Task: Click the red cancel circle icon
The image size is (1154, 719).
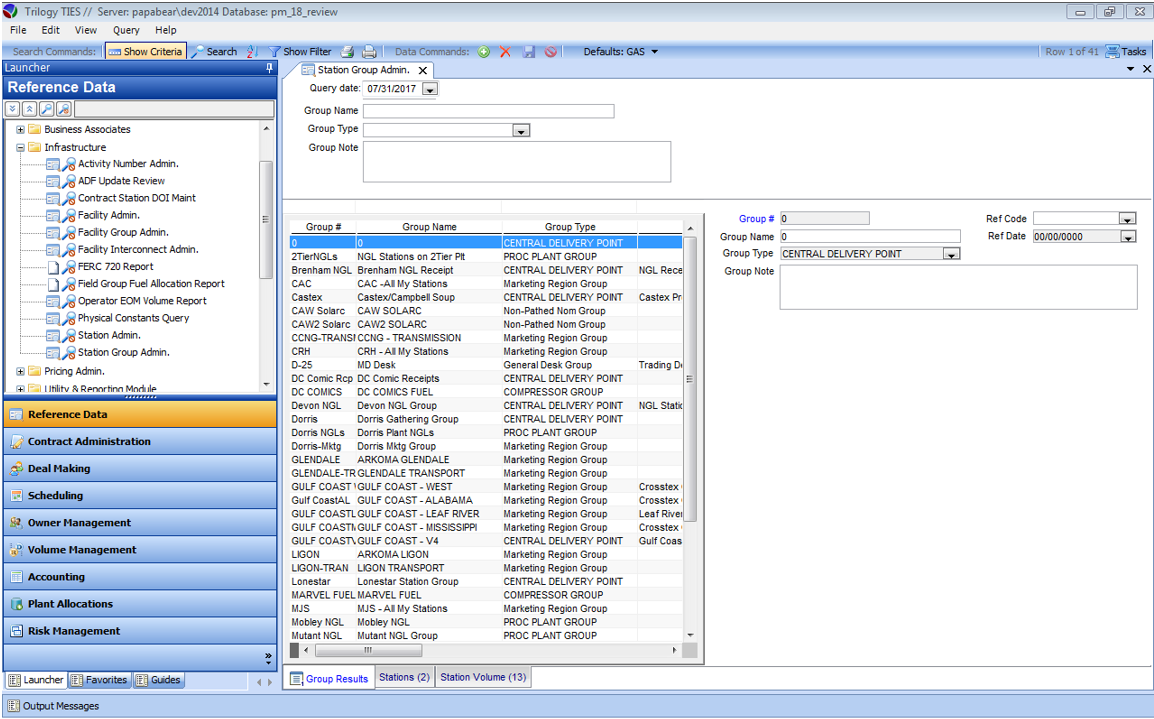Action: point(551,52)
